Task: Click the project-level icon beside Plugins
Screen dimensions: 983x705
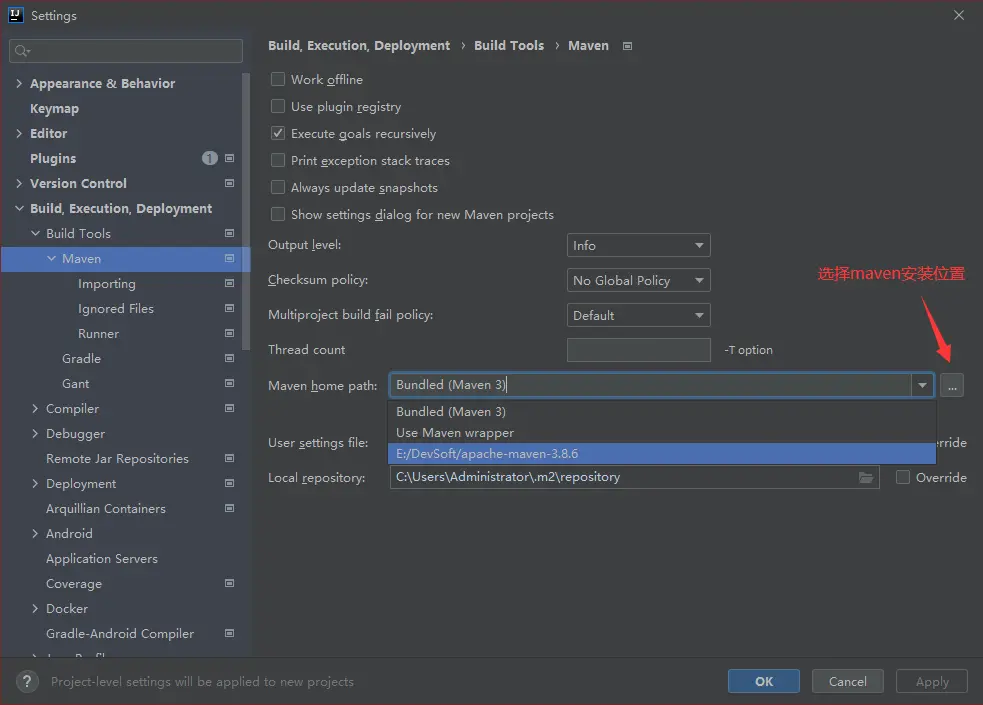Action: [229, 159]
